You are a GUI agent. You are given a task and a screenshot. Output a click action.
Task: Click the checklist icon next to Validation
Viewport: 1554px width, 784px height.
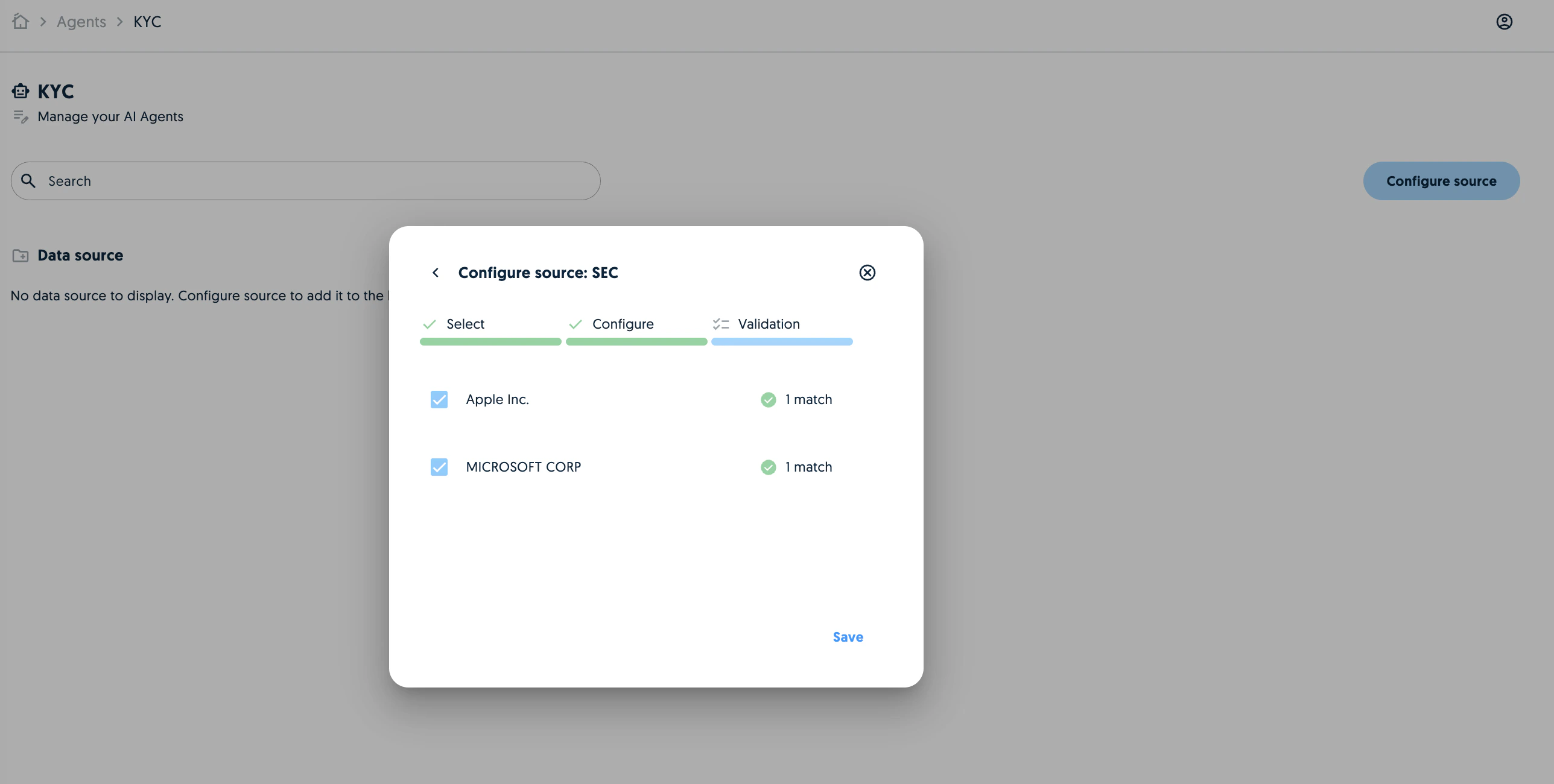pos(721,324)
